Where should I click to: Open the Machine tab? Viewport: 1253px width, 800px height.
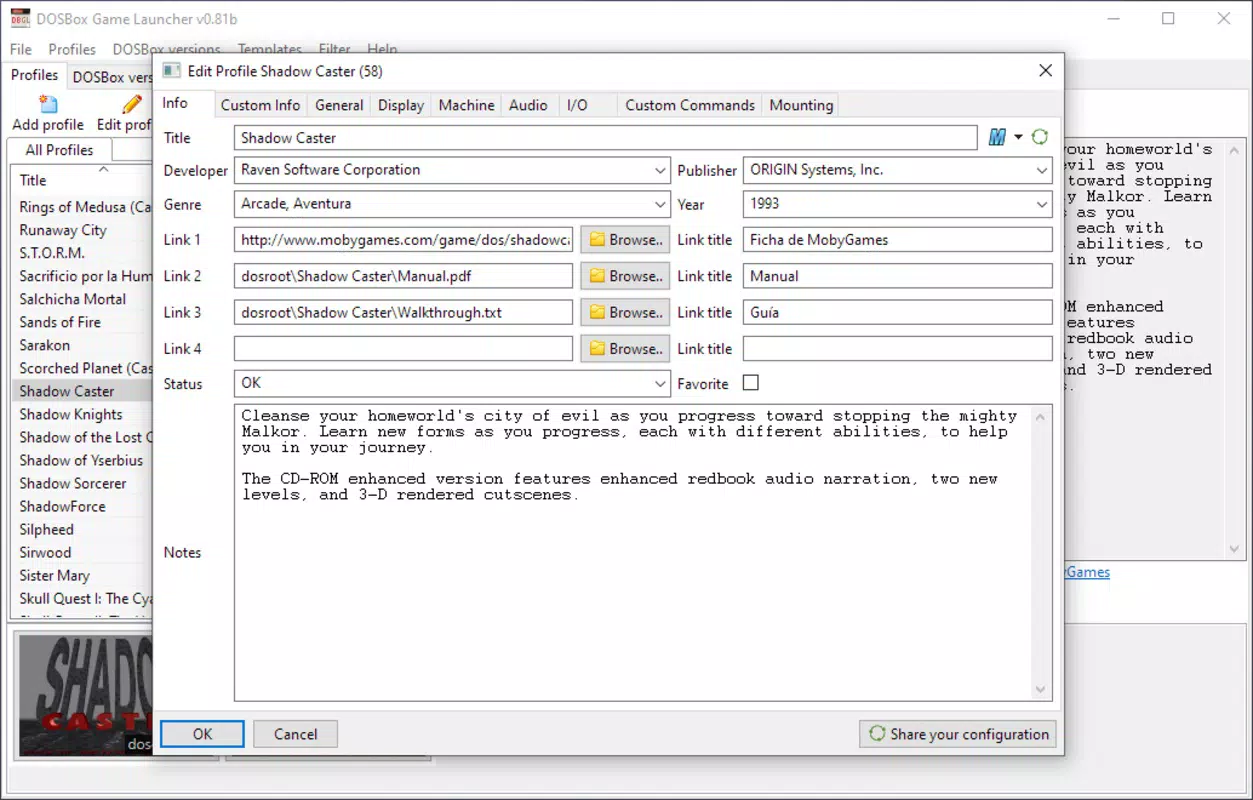(x=466, y=105)
